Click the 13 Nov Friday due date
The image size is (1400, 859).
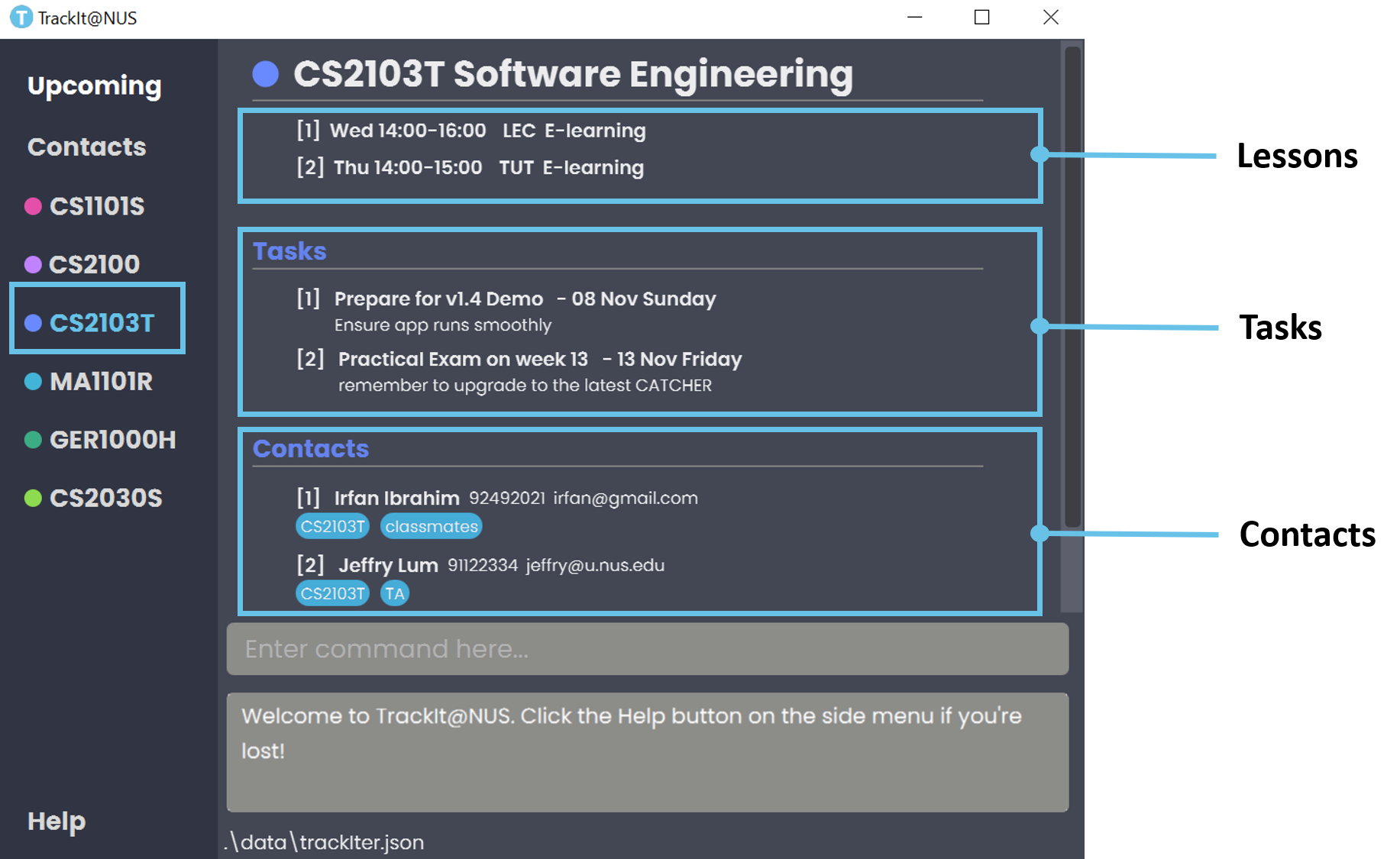tap(680, 359)
